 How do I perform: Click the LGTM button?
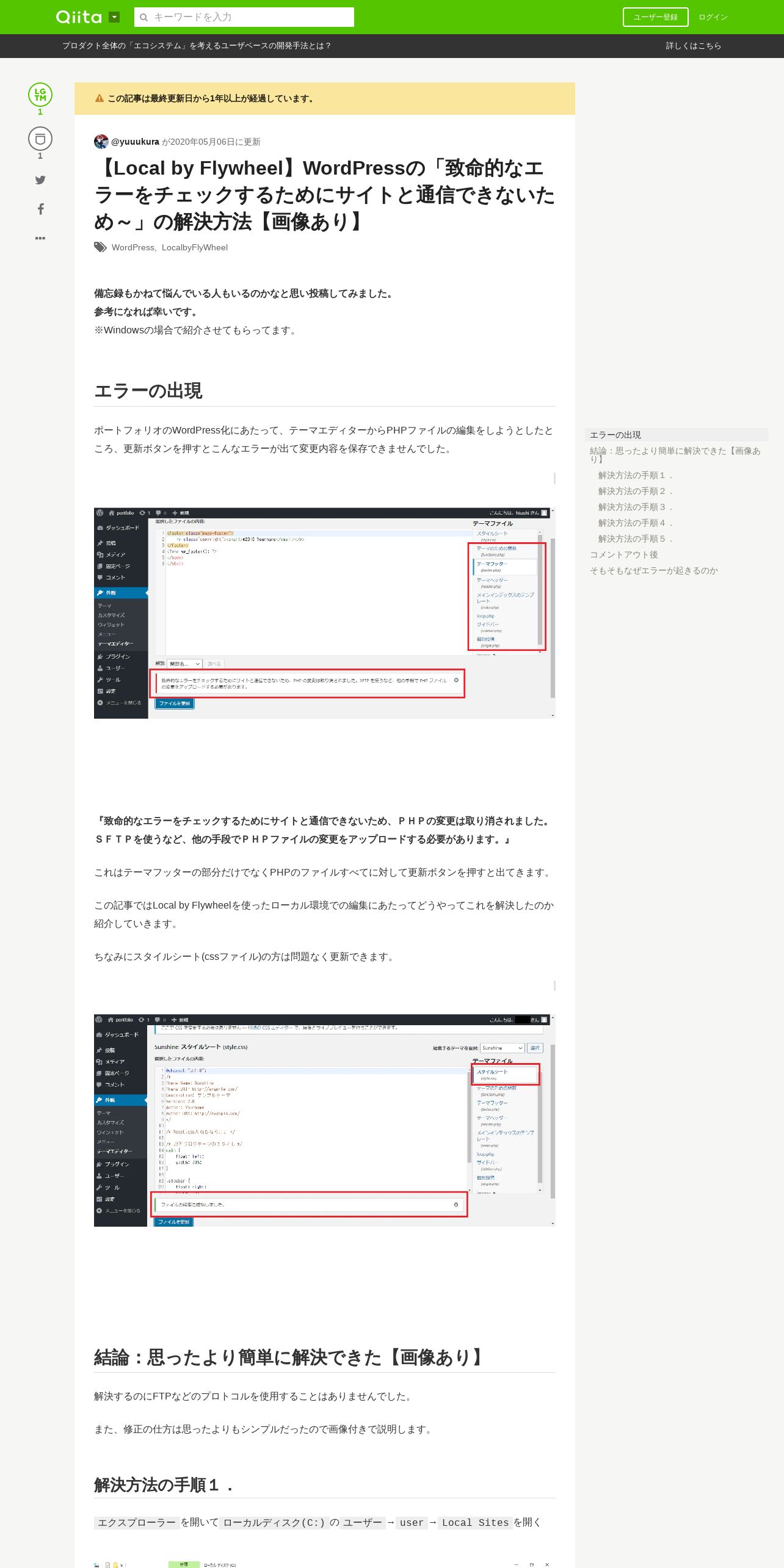[40, 95]
